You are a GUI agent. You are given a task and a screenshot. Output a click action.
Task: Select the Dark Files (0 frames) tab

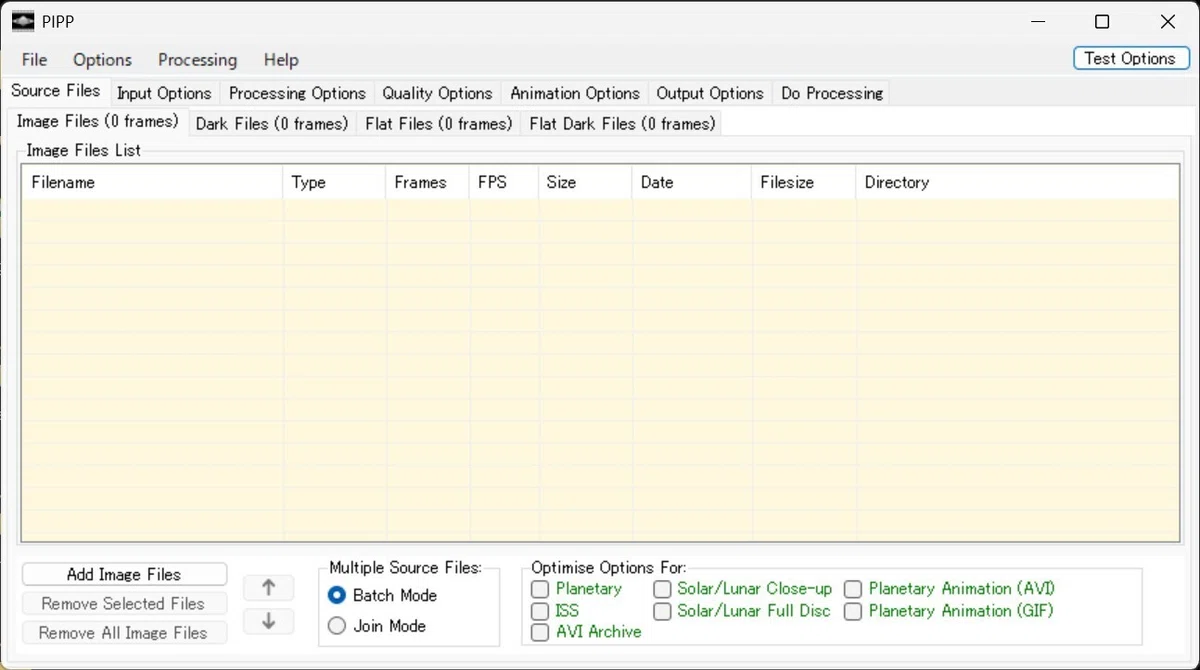(272, 124)
